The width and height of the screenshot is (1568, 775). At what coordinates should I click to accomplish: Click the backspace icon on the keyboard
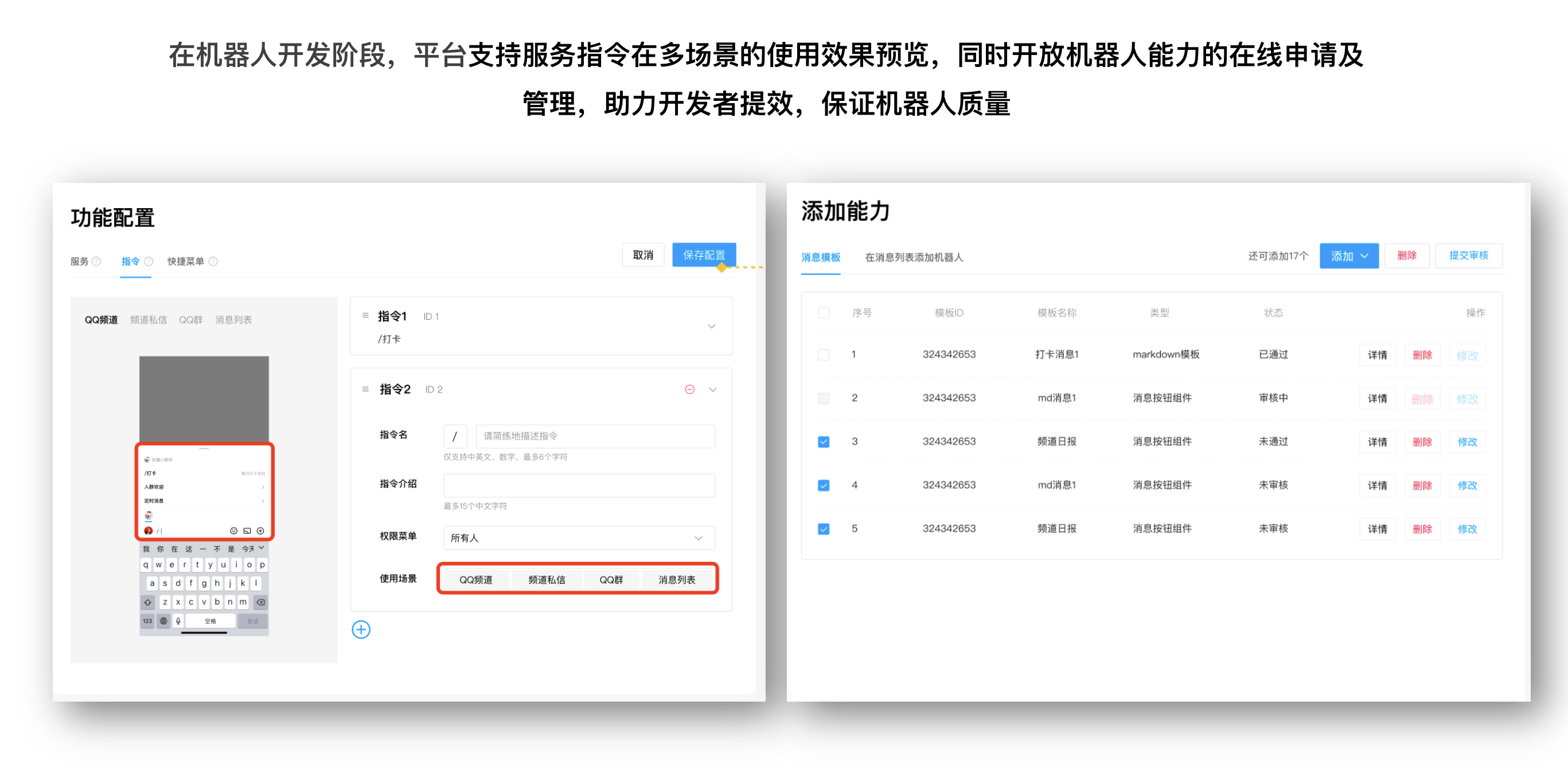262,602
